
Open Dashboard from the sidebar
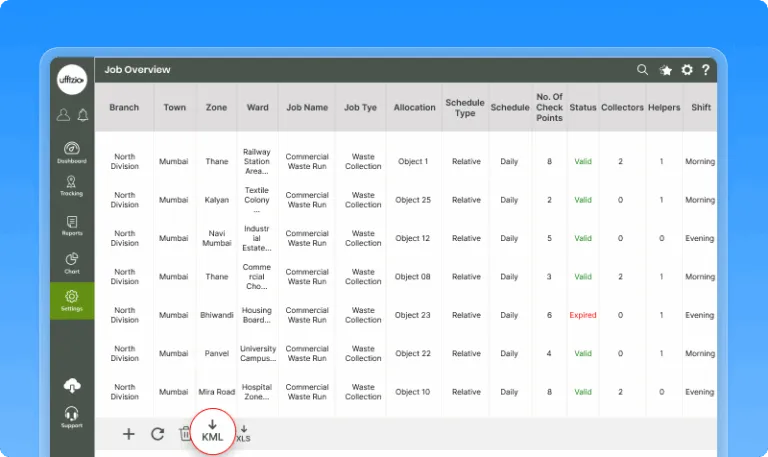[72, 152]
